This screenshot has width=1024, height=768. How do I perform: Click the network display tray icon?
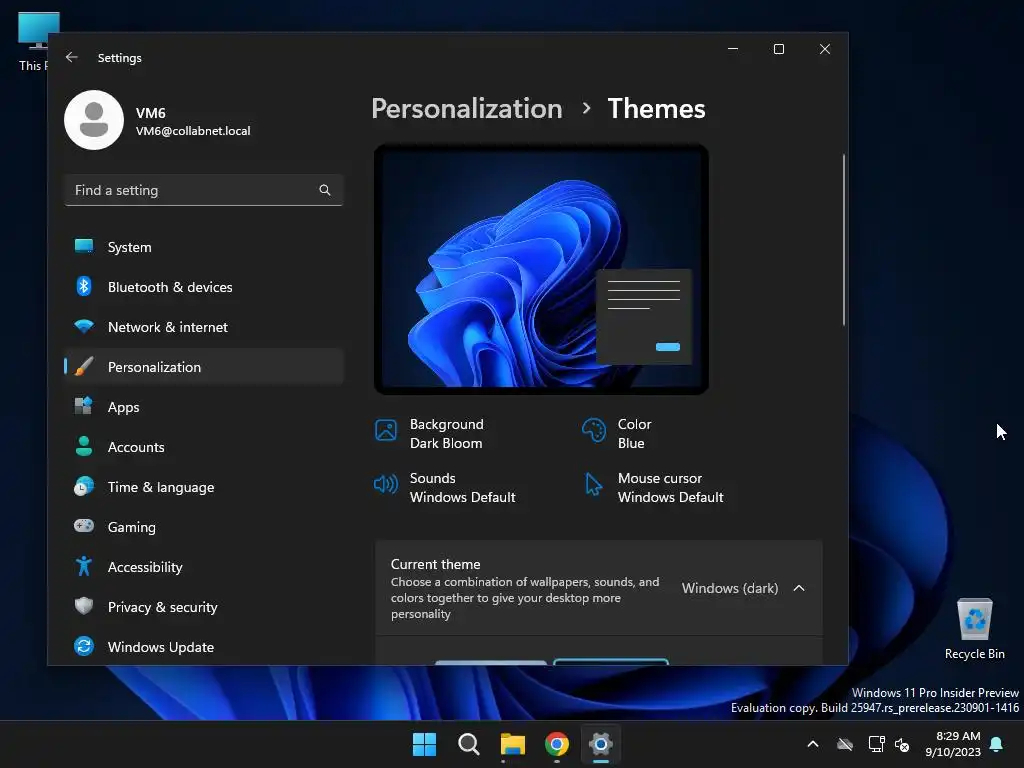(876, 744)
